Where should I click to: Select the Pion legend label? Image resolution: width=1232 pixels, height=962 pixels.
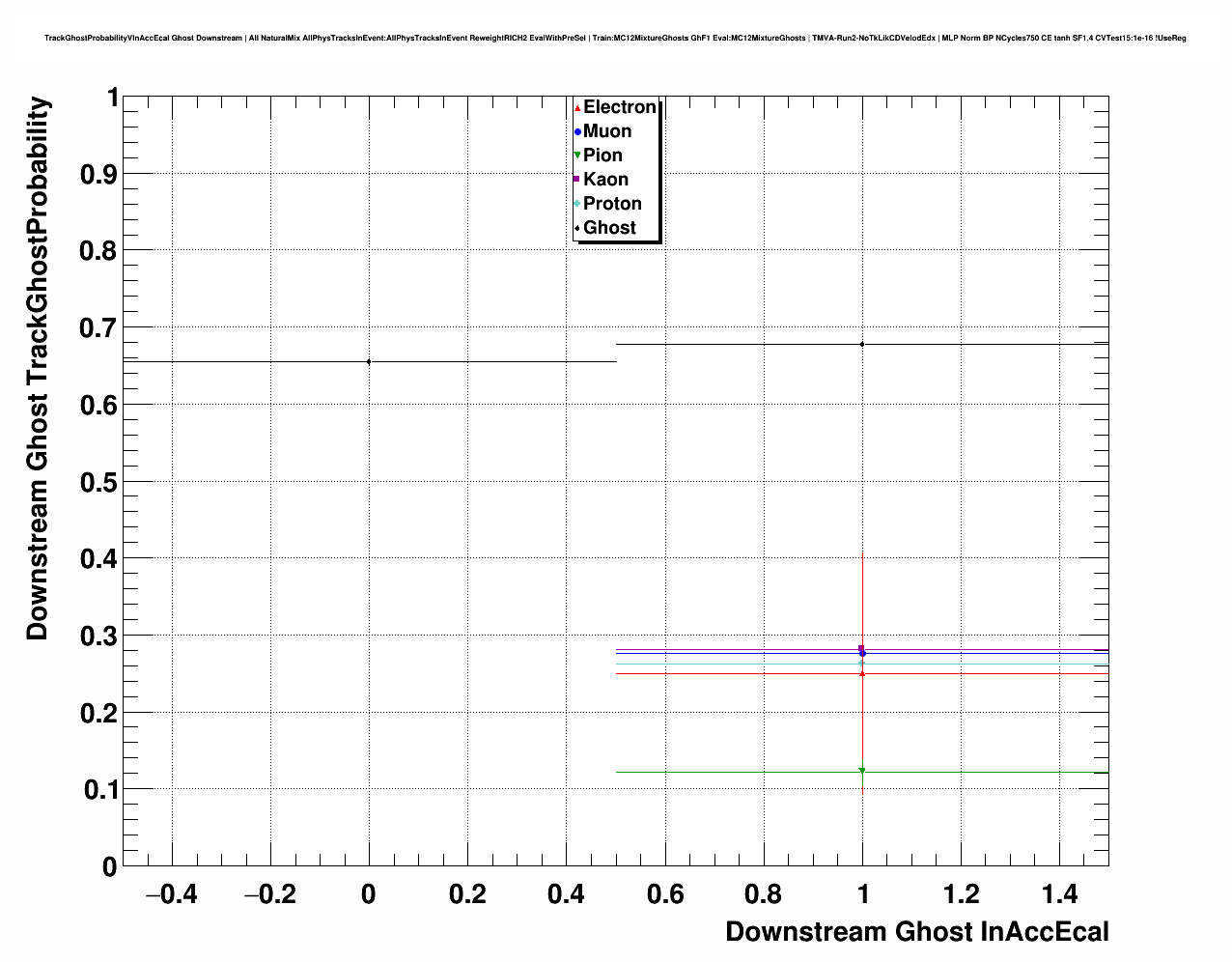tap(602, 156)
